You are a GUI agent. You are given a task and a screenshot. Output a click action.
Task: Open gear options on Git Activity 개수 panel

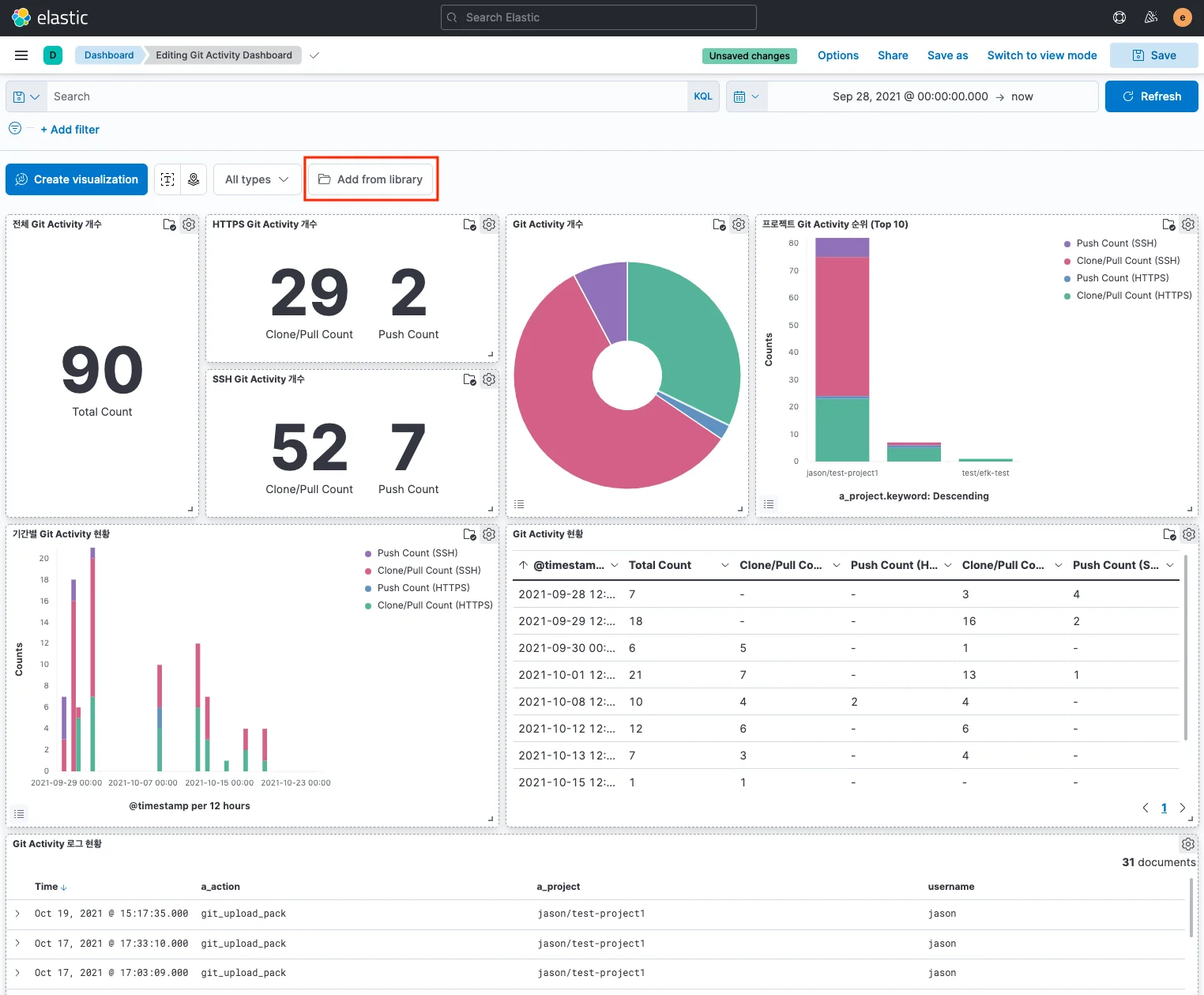click(x=739, y=224)
